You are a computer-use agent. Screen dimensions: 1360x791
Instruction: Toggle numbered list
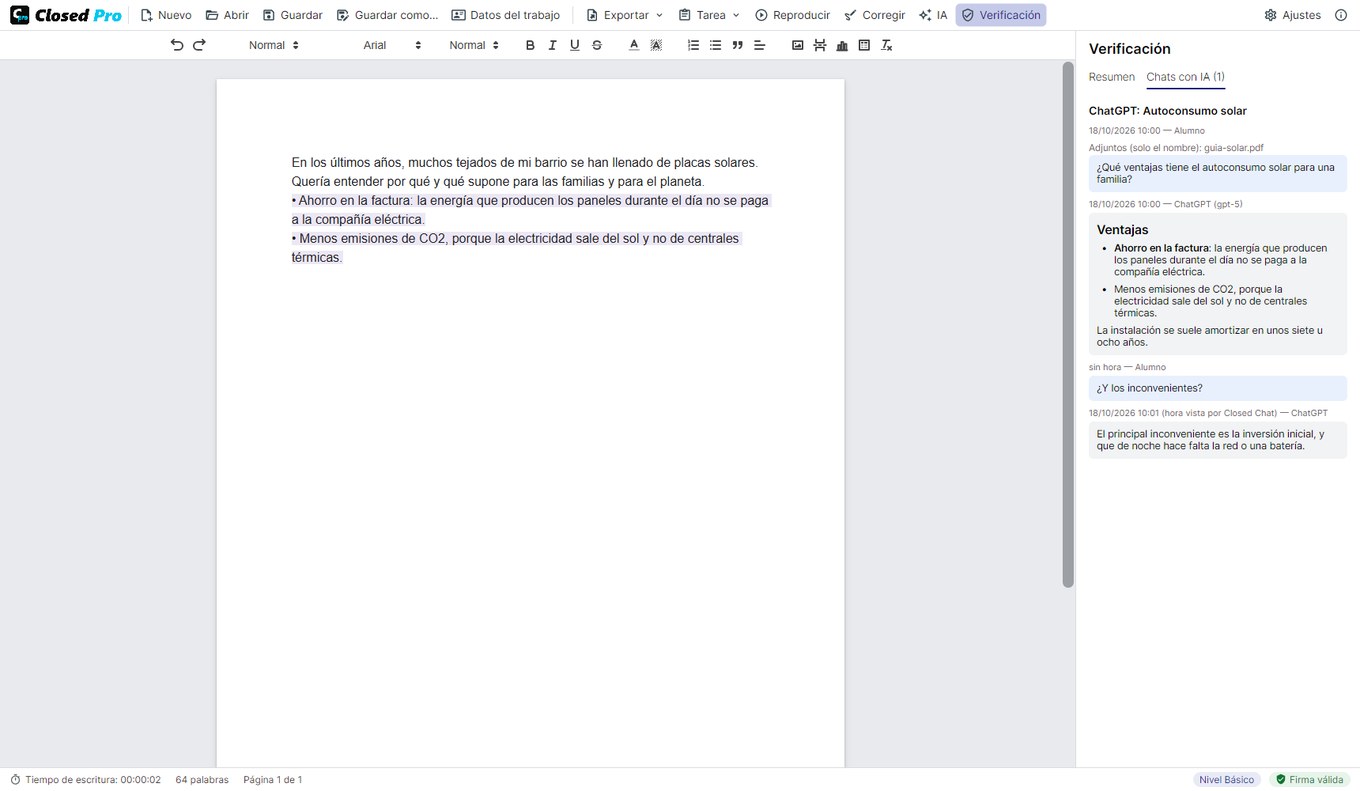(693, 45)
